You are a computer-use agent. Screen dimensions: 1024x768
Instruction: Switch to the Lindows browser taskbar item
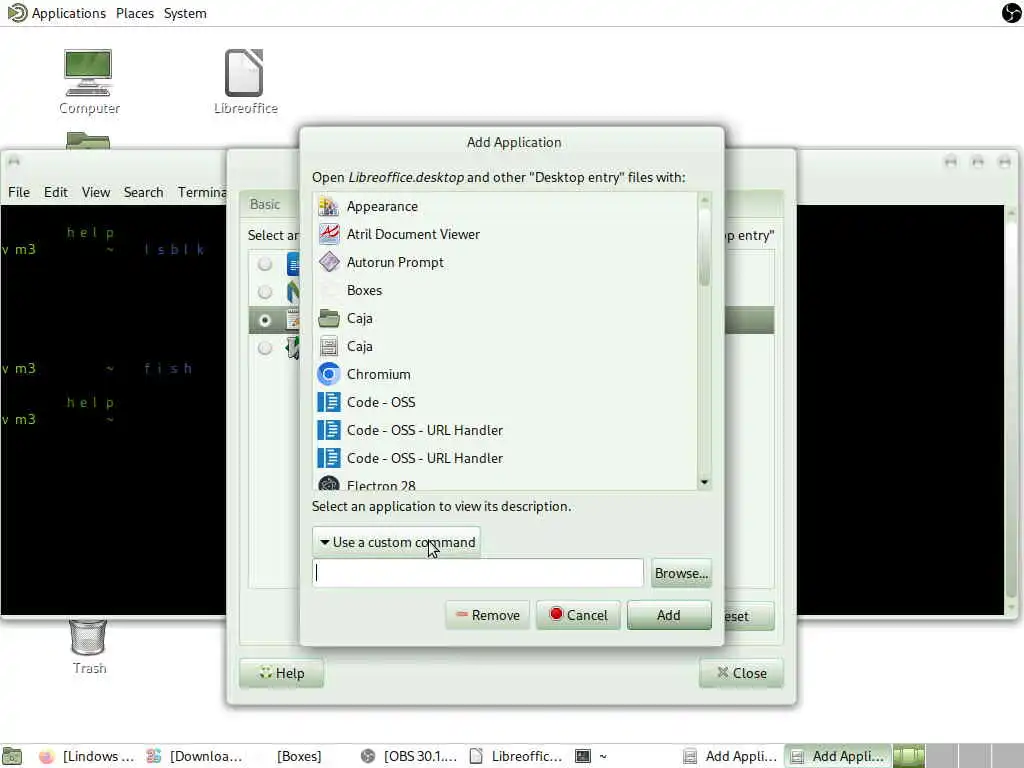[86, 756]
